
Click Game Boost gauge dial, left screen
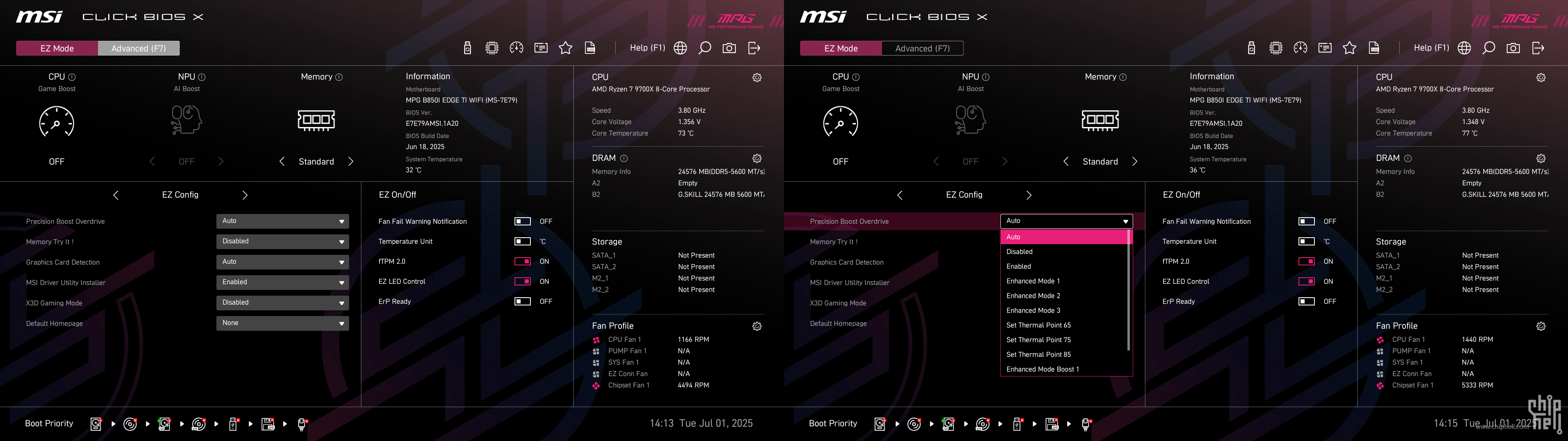pos(57,120)
